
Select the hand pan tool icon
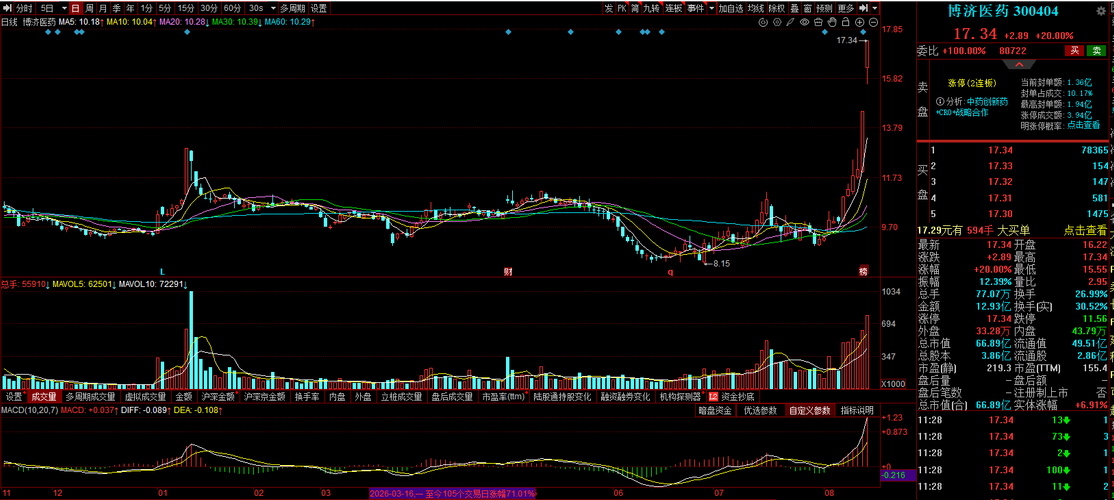832,22
